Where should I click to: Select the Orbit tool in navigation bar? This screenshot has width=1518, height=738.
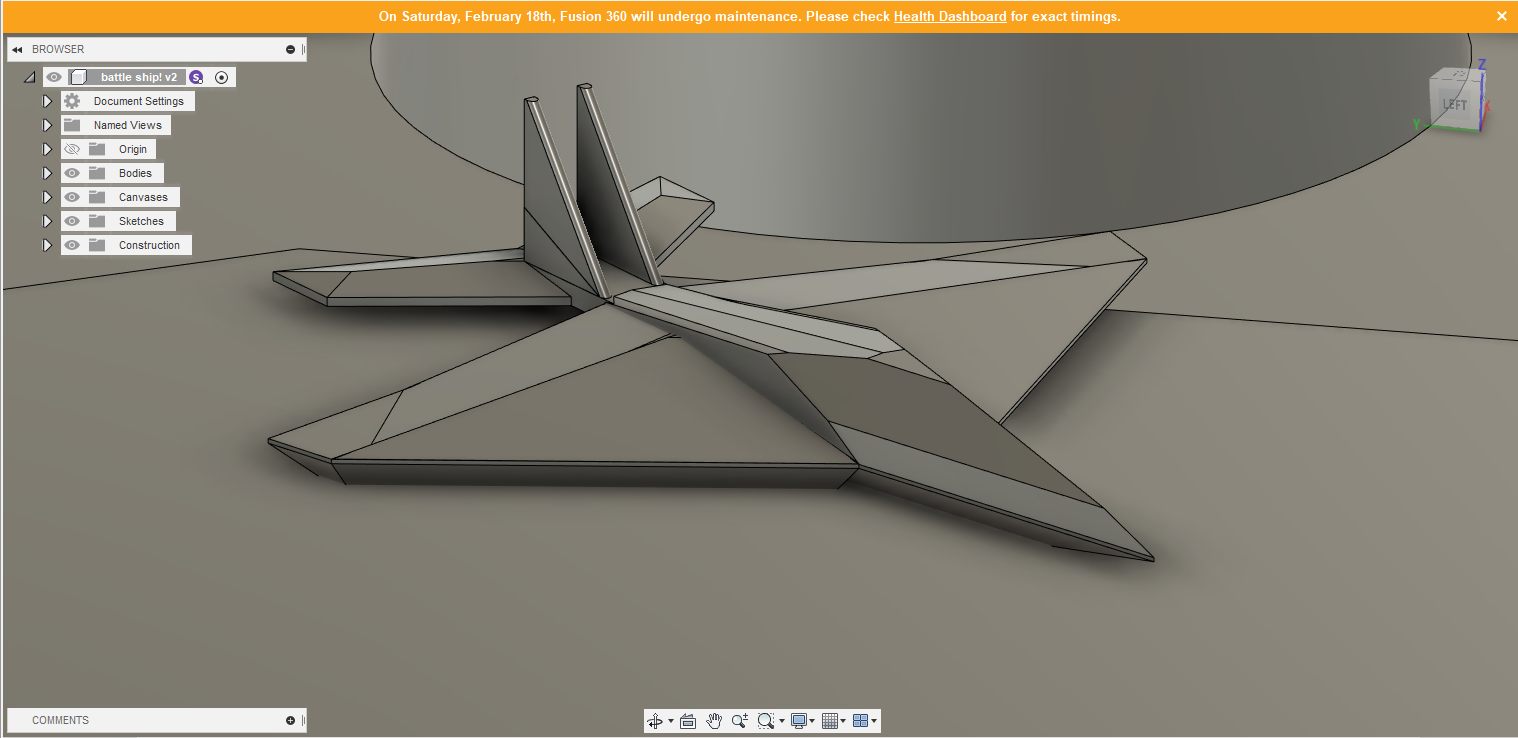655,720
